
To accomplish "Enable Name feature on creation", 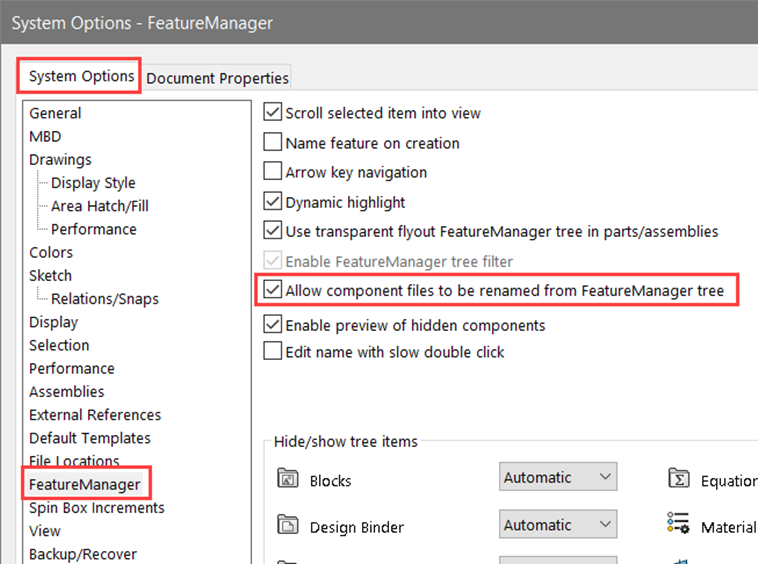I will [272, 142].
